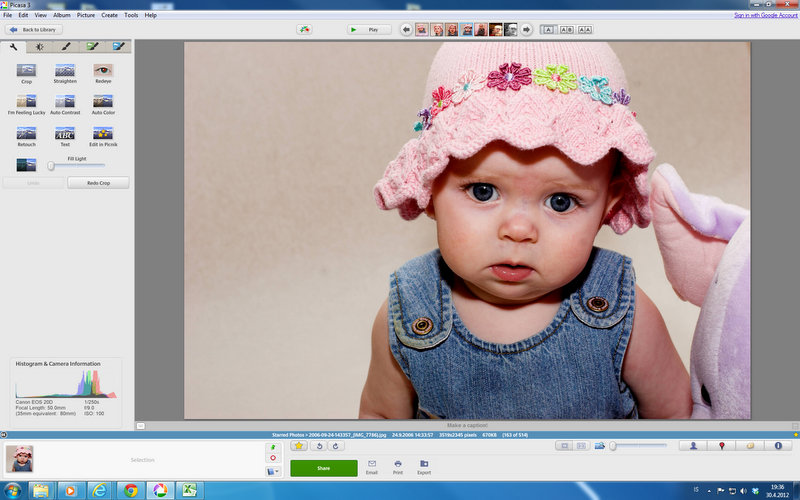Click the Email button

point(371,467)
